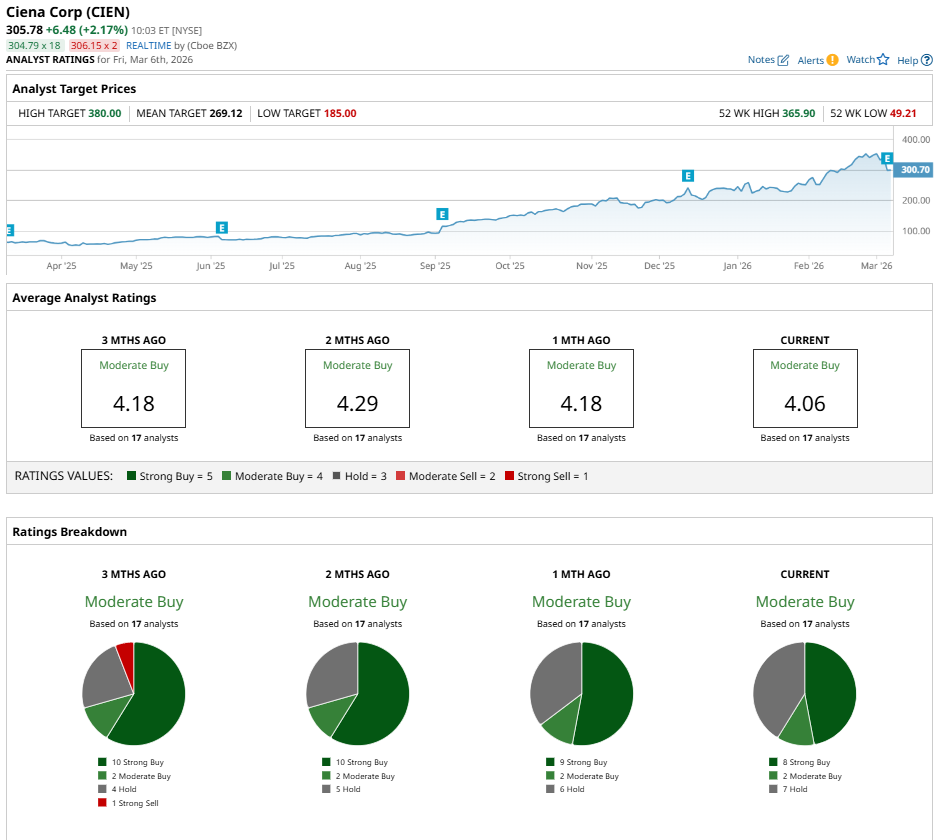Click the orange Alerts exclamation icon
The height and width of the screenshot is (840, 938).
[832, 60]
